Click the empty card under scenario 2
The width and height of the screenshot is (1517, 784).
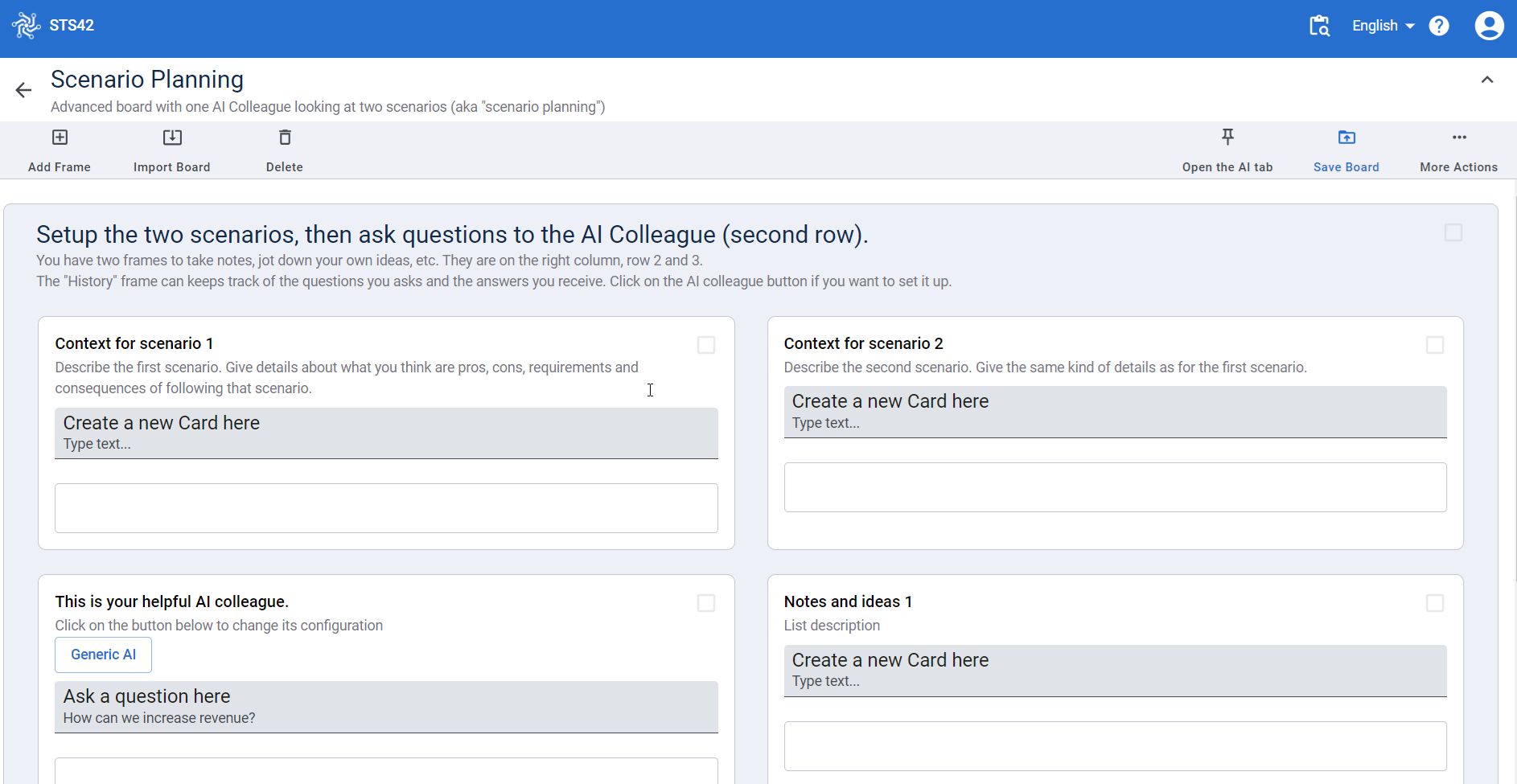click(x=1116, y=487)
